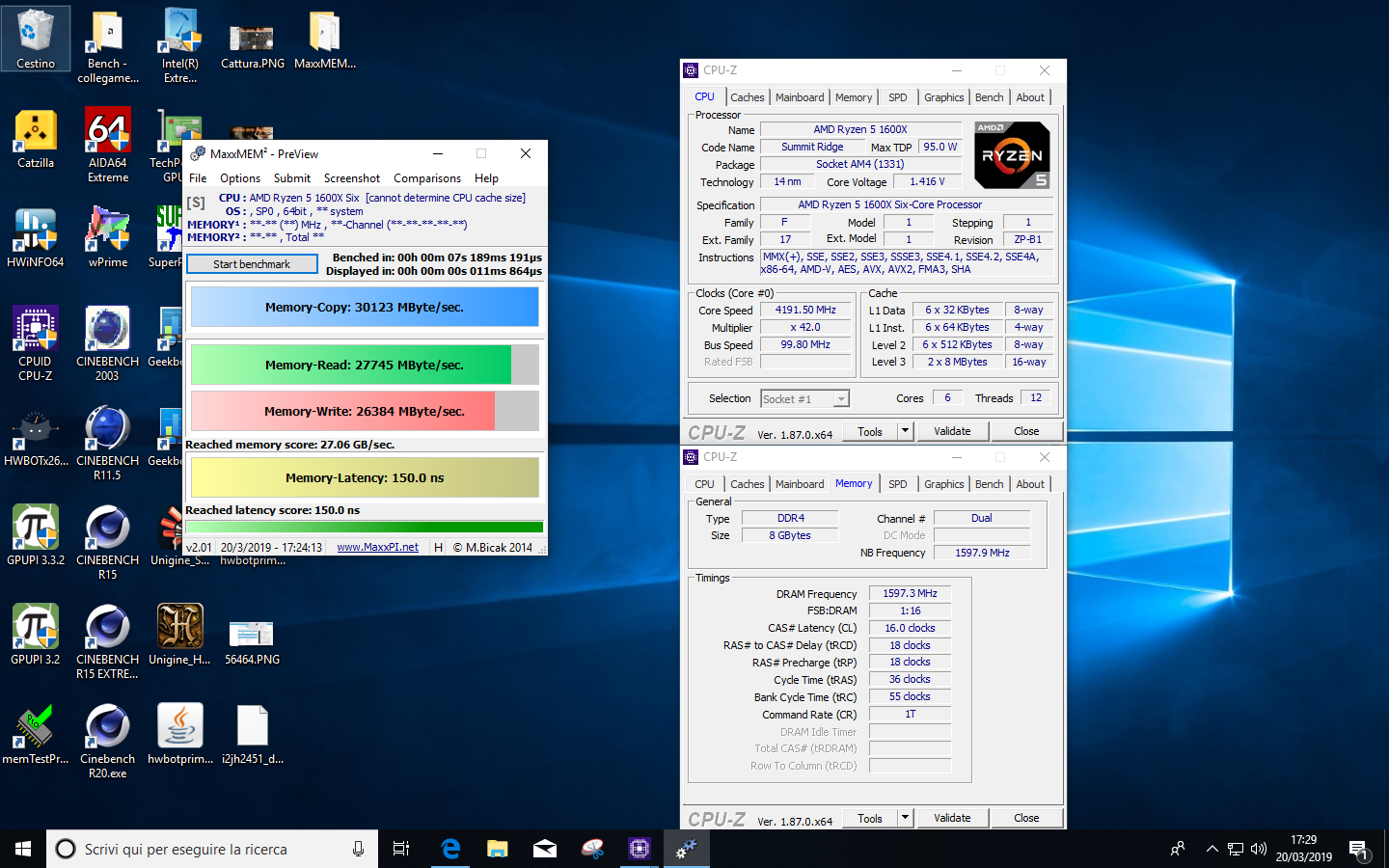Click Tools button in upper CPU-Z

870,431
